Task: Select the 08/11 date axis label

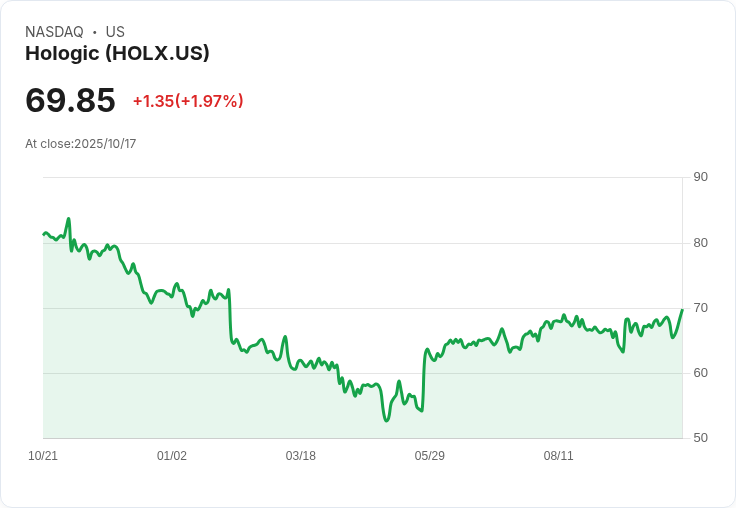Action: tap(559, 456)
